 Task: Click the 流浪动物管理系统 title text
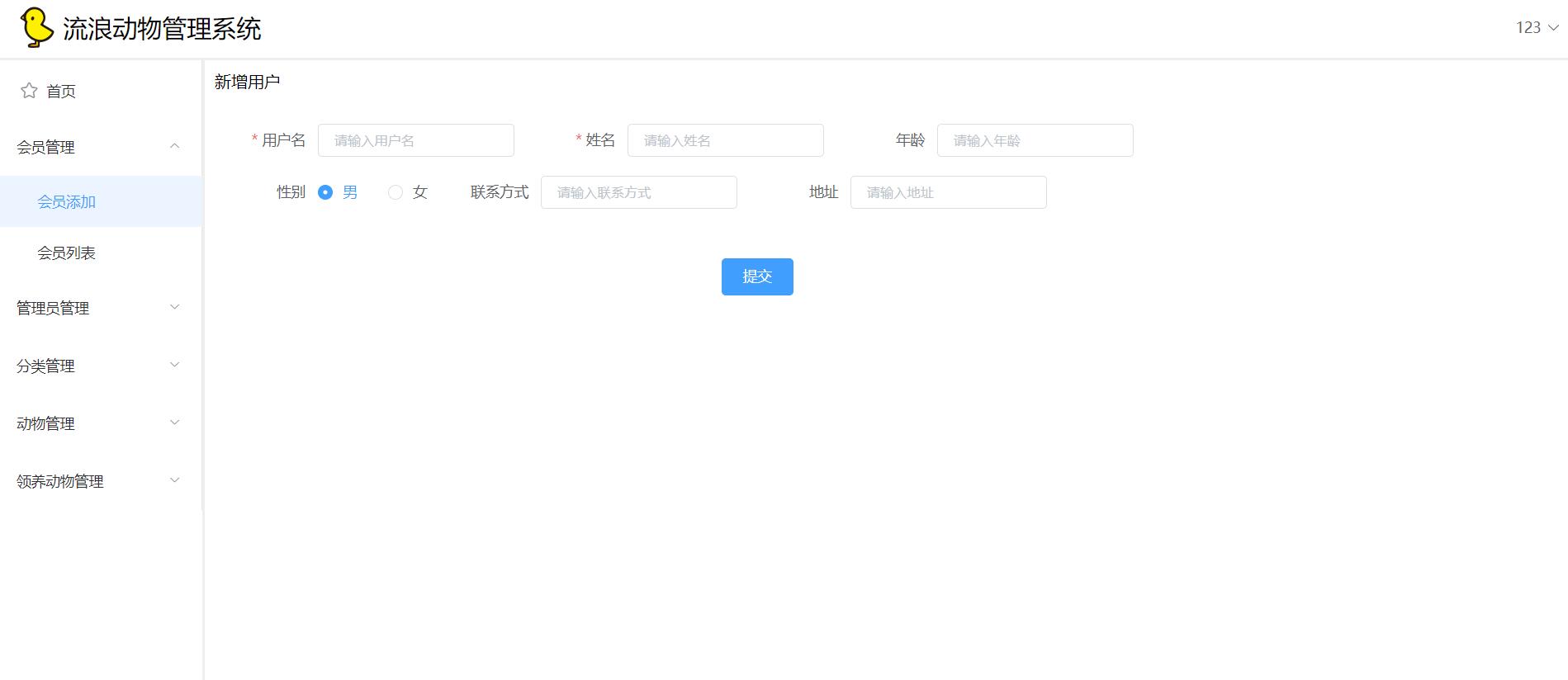(162, 29)
